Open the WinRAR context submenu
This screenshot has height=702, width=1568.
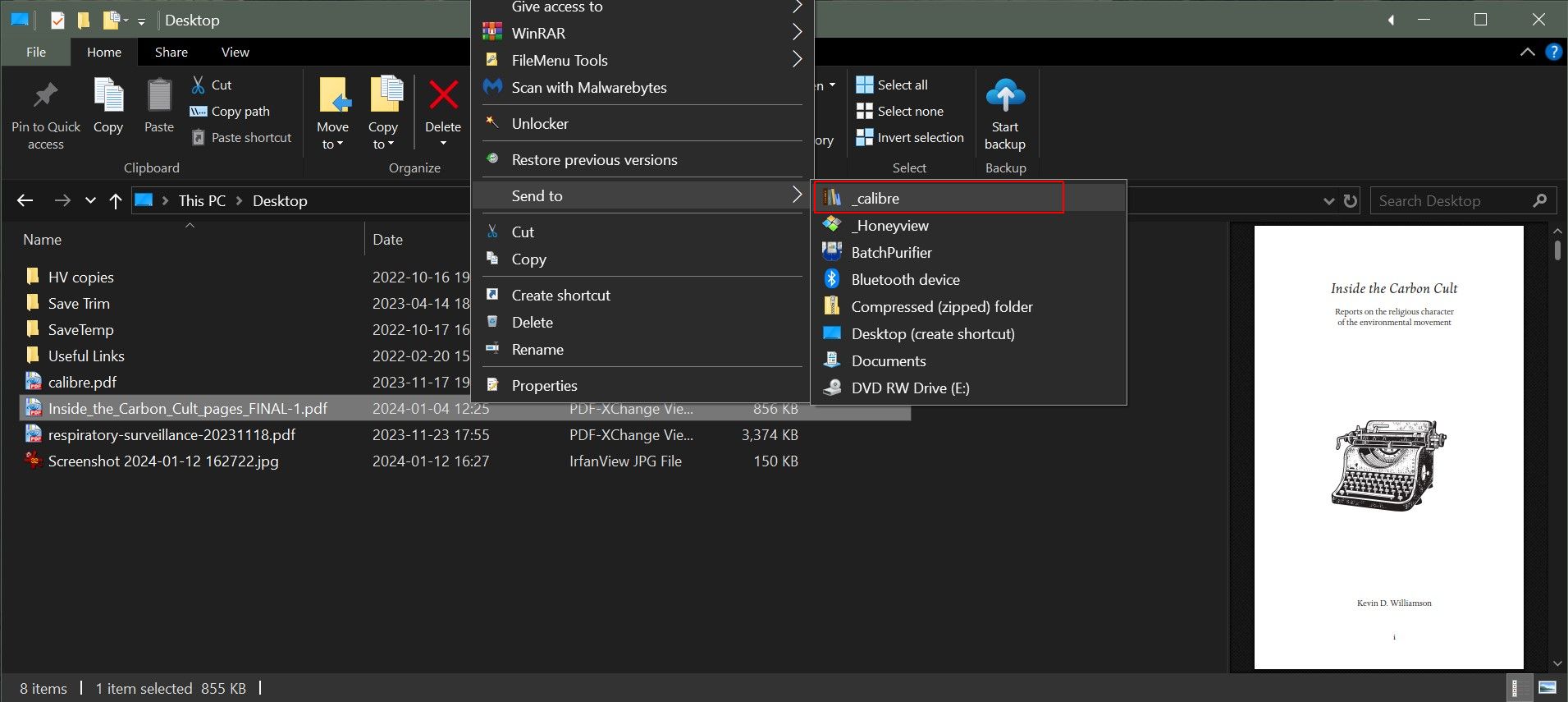[641, 33]
